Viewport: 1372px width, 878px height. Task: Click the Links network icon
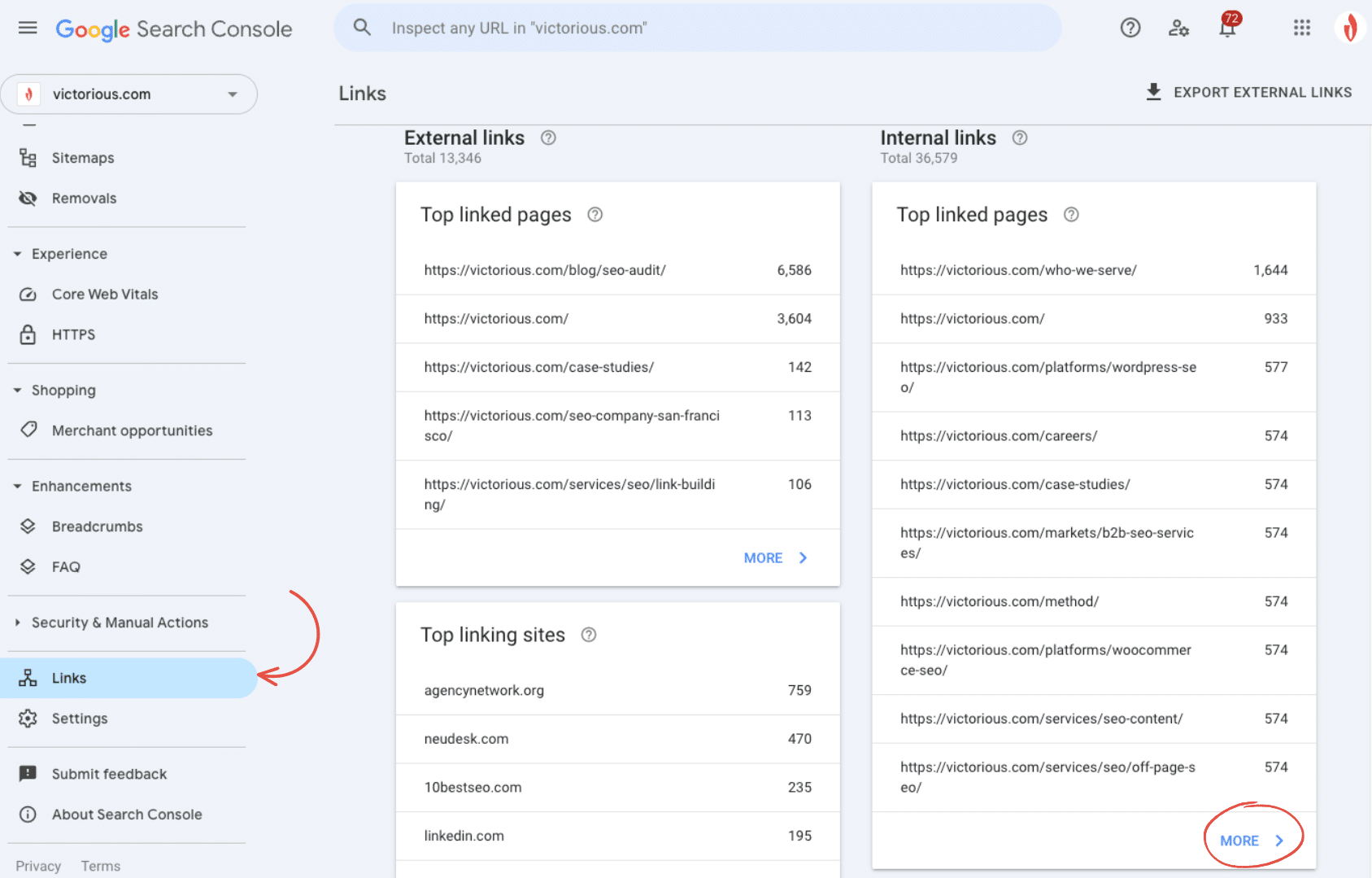[x=28, y=678]
